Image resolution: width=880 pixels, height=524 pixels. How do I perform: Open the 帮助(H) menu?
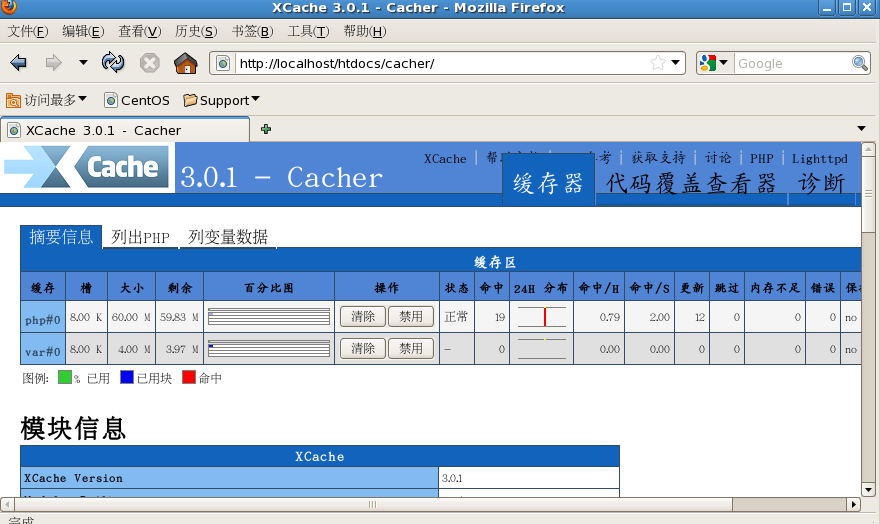pos(365,31)
